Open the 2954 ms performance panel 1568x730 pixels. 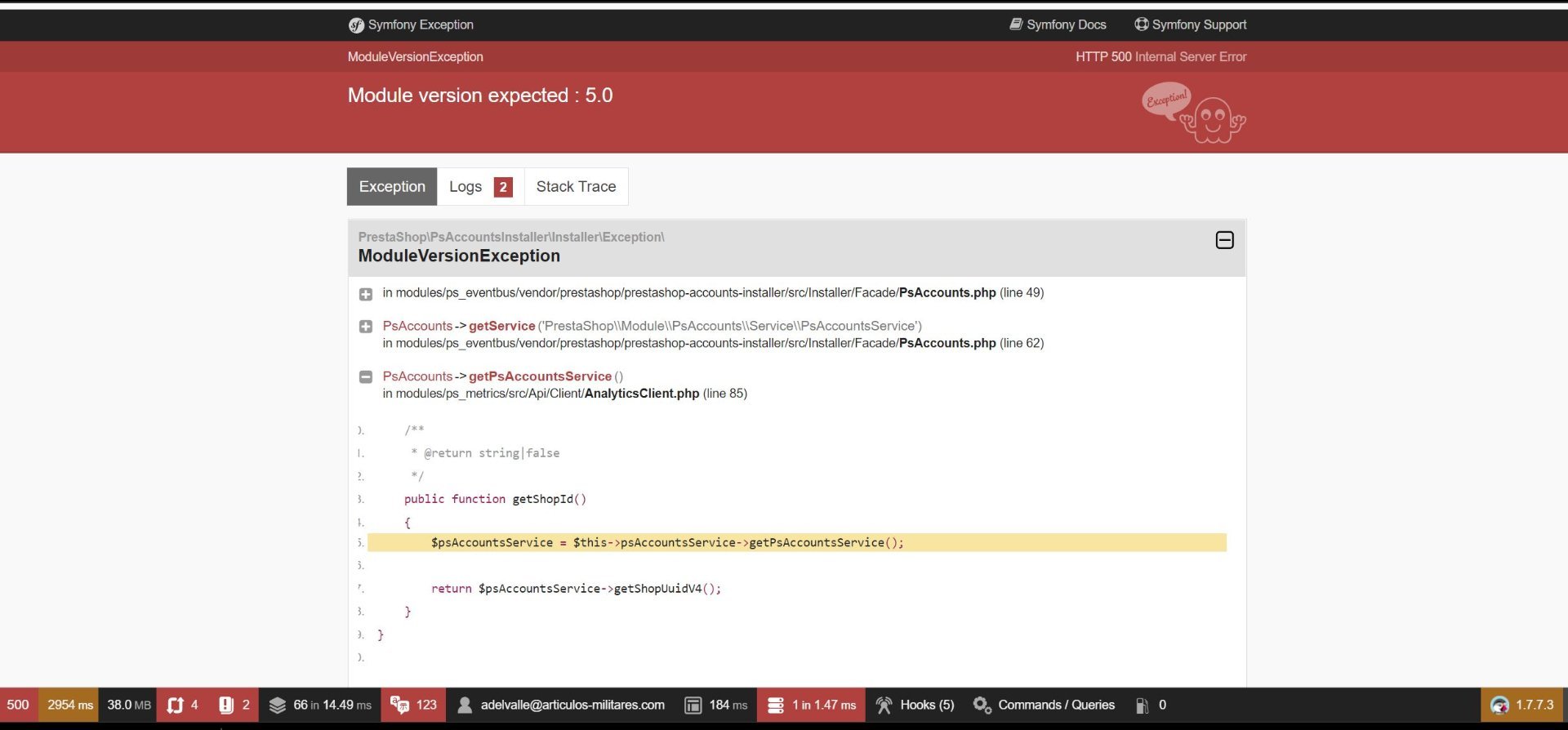(x=69, y=705)
